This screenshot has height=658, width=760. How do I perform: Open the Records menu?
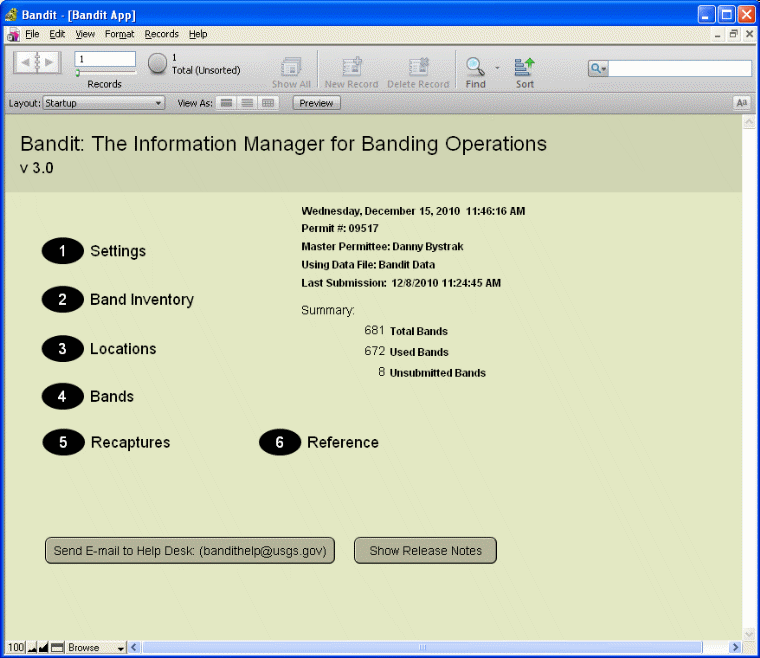click(x=161, y=34)
